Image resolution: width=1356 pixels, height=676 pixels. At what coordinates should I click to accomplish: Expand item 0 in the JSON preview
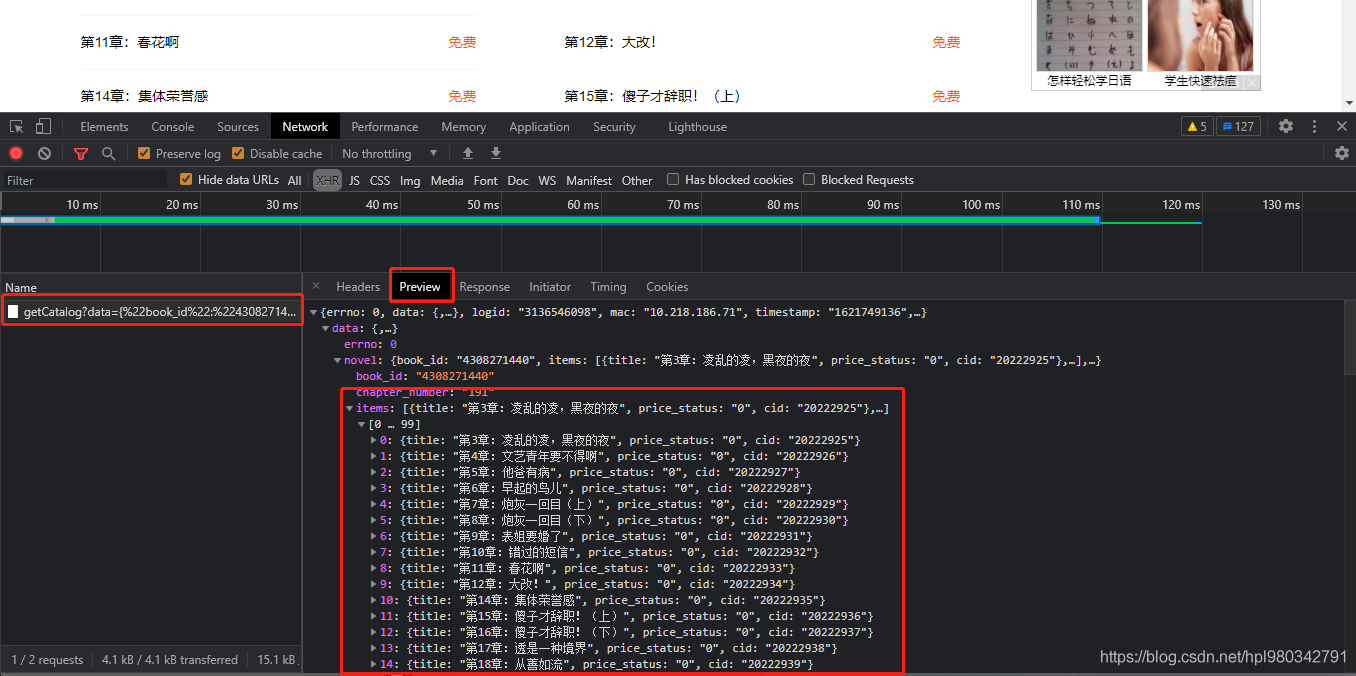click(374, 440)
